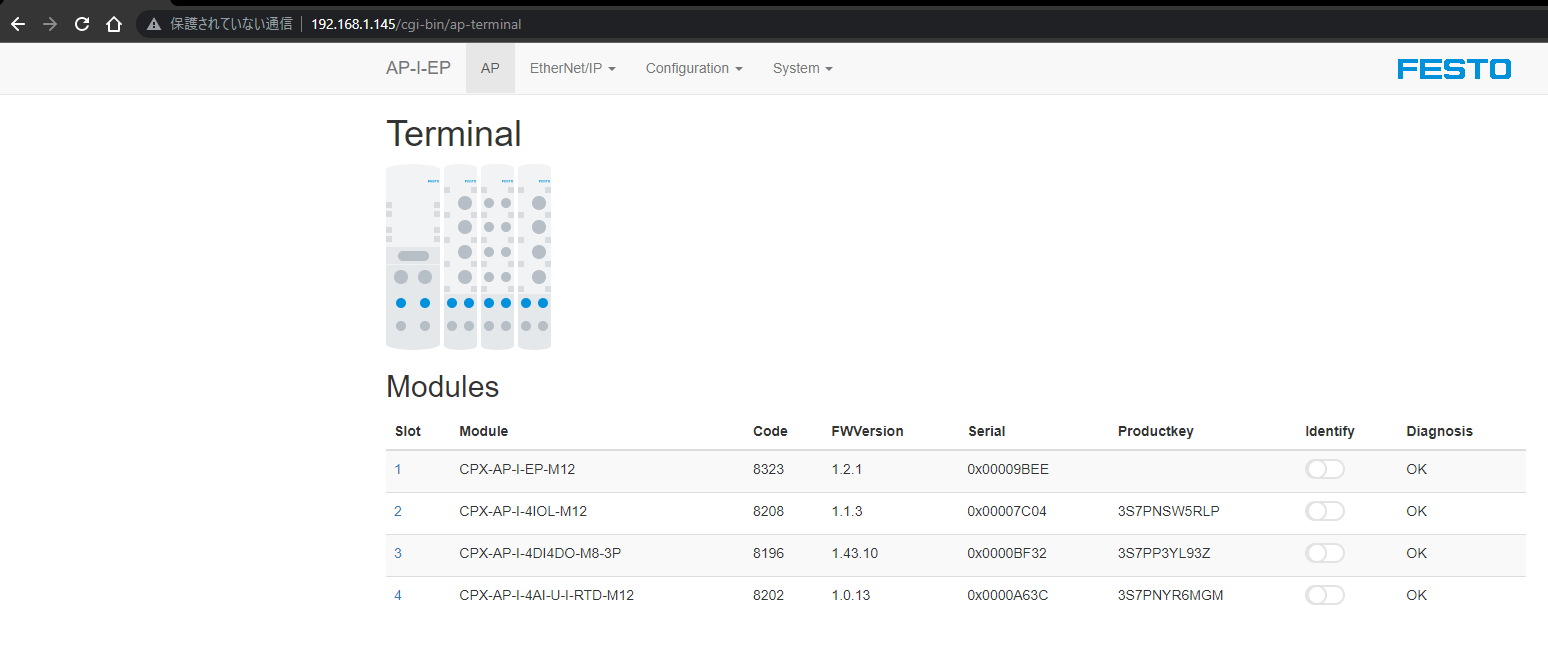Switch to the AP tab
Viewport: 1548px width, 659px height.
click(x=490, y=68)
